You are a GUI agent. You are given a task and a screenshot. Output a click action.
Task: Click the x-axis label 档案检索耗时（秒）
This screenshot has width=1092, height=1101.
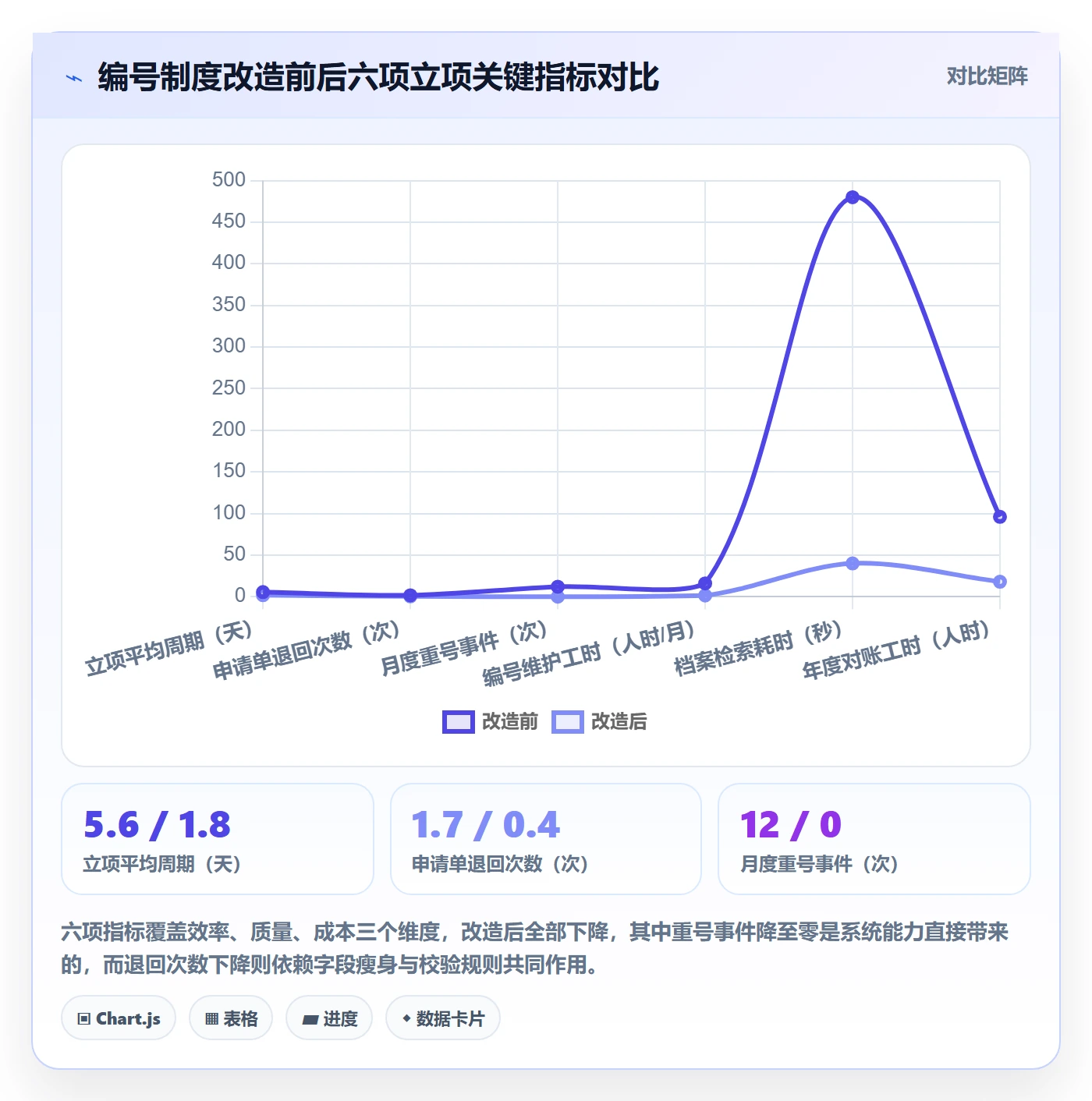(759, 647)
